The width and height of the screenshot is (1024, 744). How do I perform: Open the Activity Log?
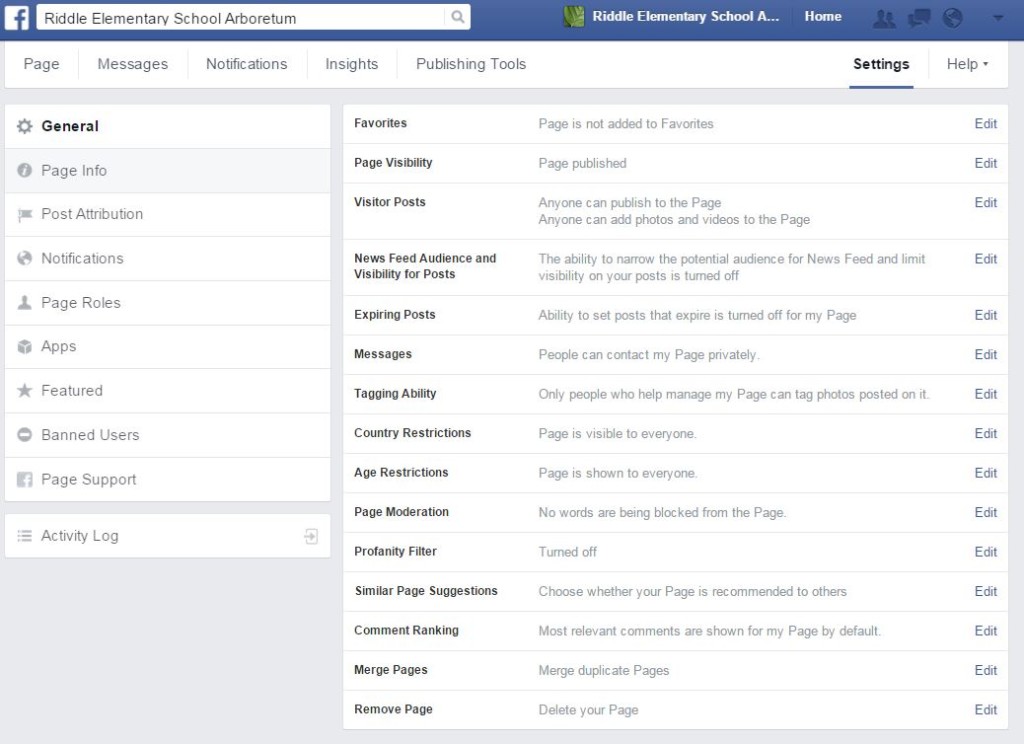pyautogui.click(x=168, y=536)
